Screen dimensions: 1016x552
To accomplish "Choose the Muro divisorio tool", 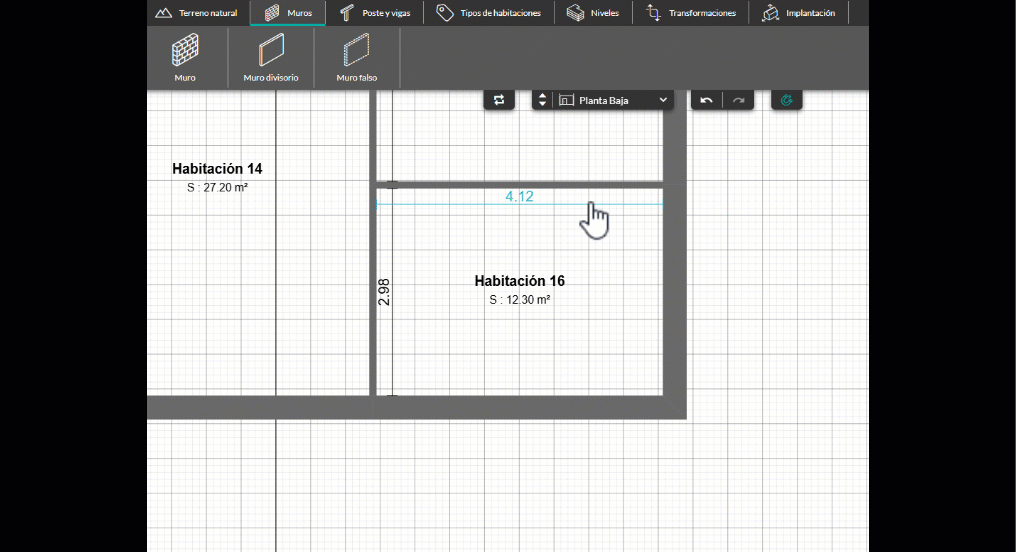I will point(270,56).
